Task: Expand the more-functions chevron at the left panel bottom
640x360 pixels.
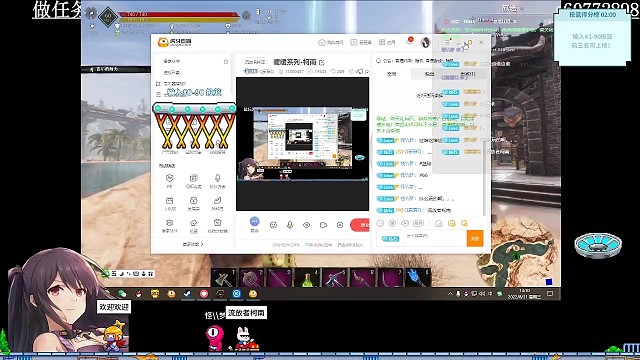Action: click(x=193, y=244)
